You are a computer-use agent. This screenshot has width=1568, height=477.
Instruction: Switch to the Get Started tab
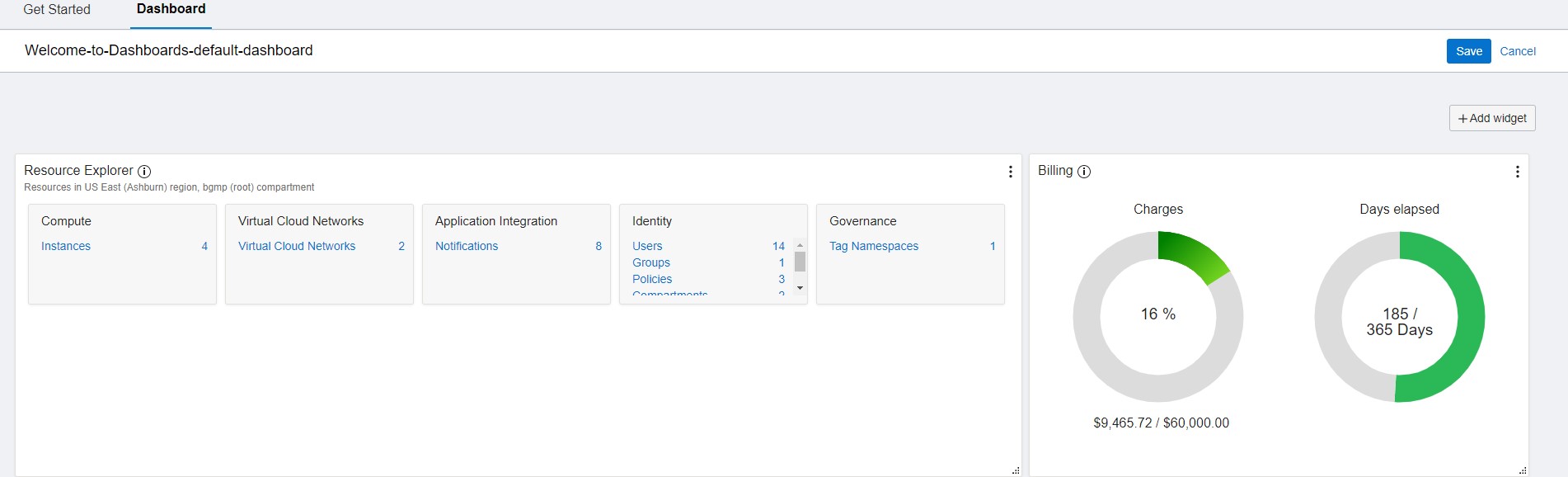[57, 10]
